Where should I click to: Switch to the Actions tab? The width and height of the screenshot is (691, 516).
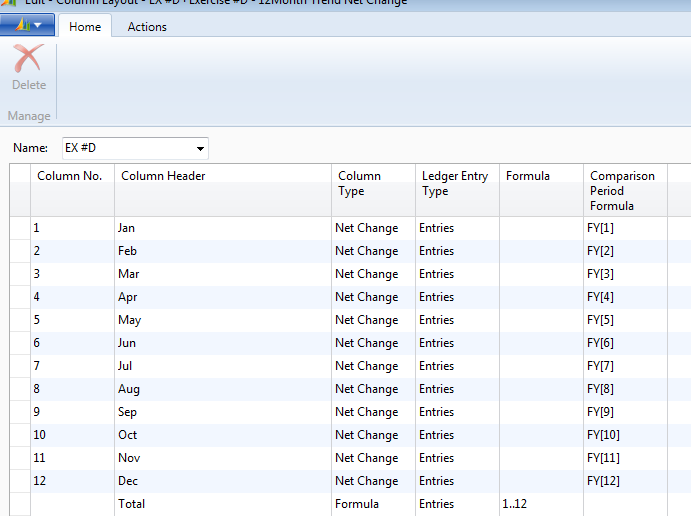tap(147, 27)
